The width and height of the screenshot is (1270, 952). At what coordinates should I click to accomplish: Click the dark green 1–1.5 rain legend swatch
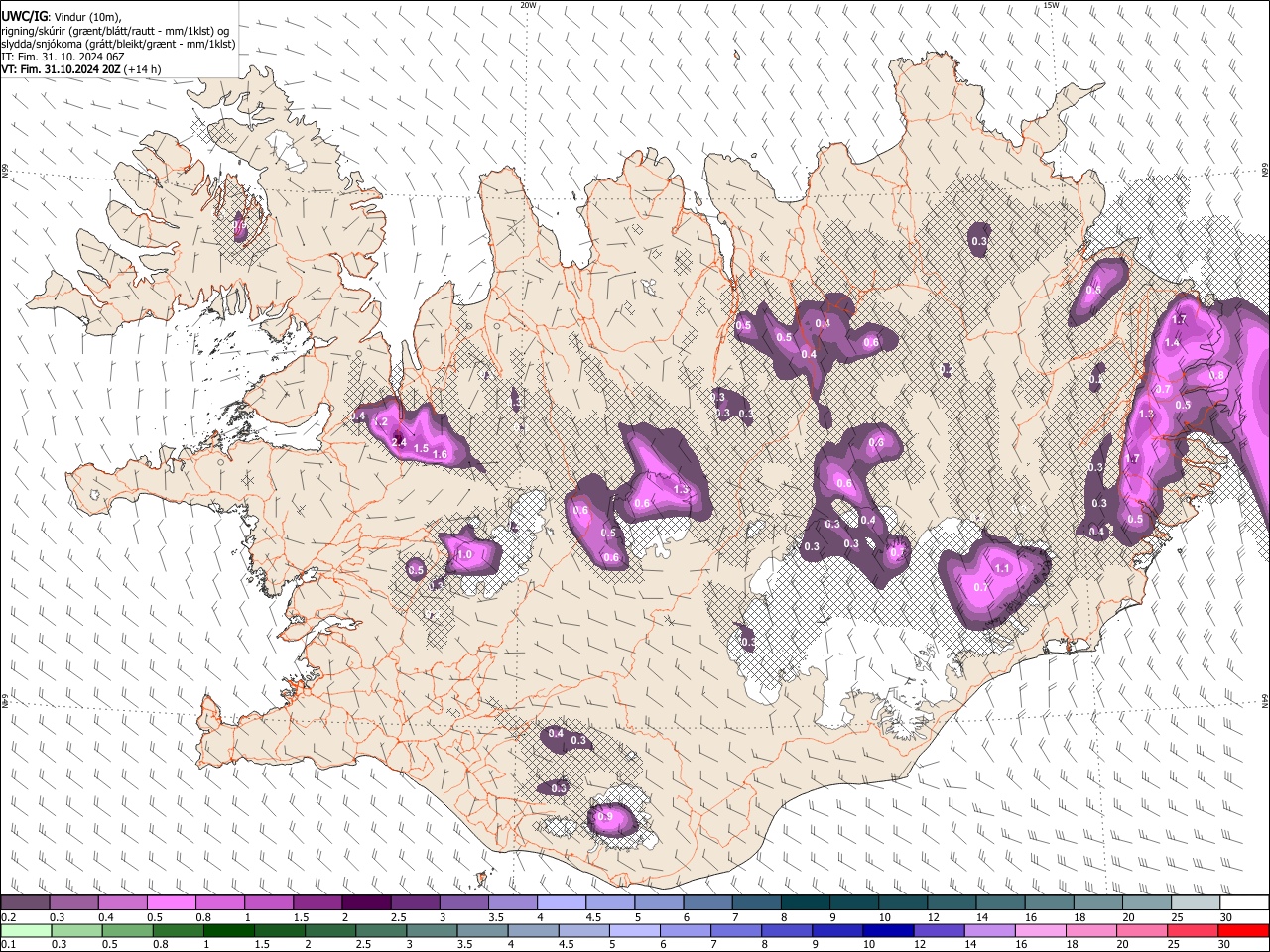(x=228, y=930)
